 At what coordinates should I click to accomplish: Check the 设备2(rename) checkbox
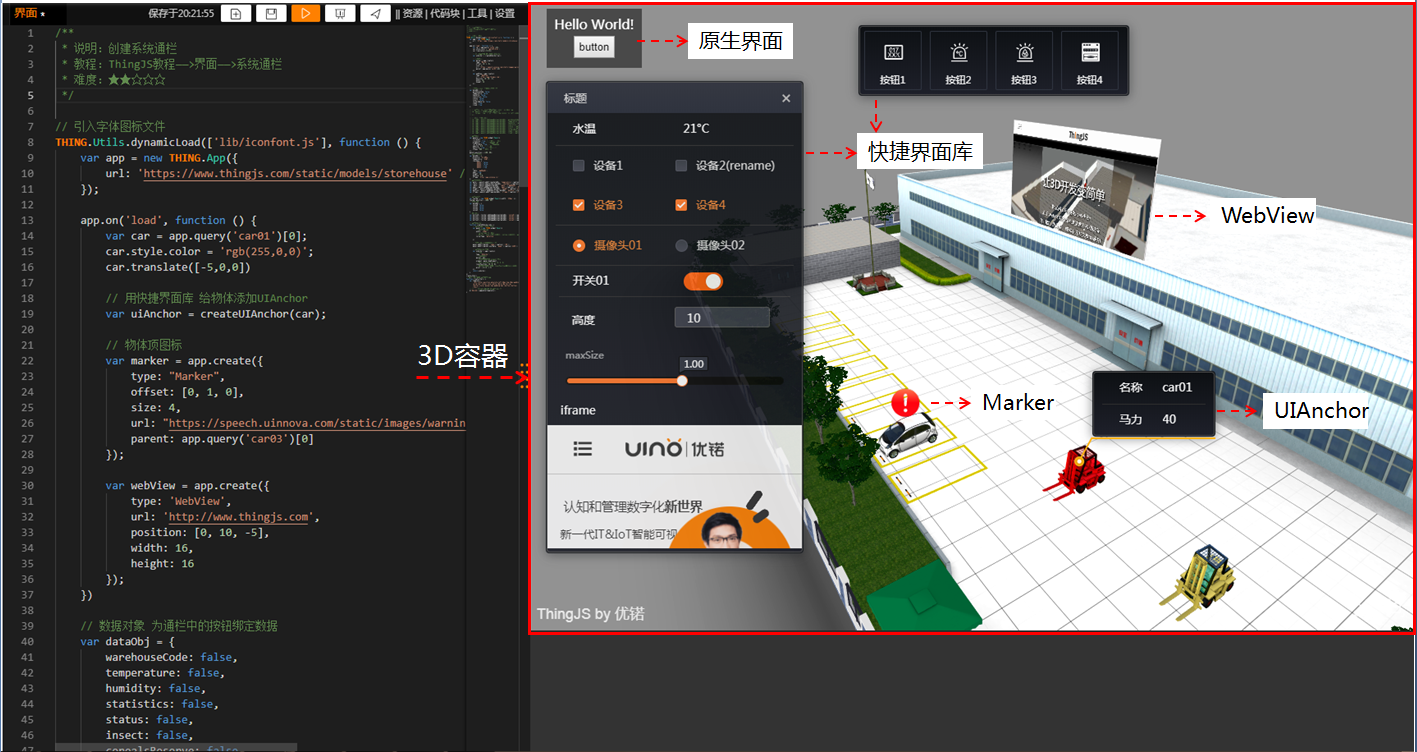click(682, 166)
